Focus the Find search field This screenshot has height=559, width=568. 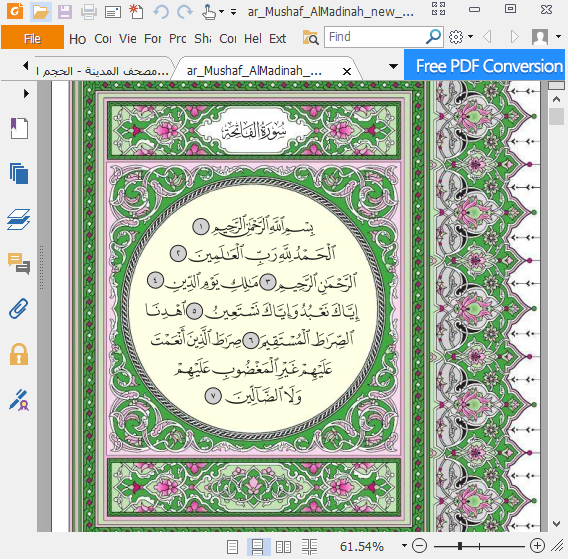tap(375, 37)
